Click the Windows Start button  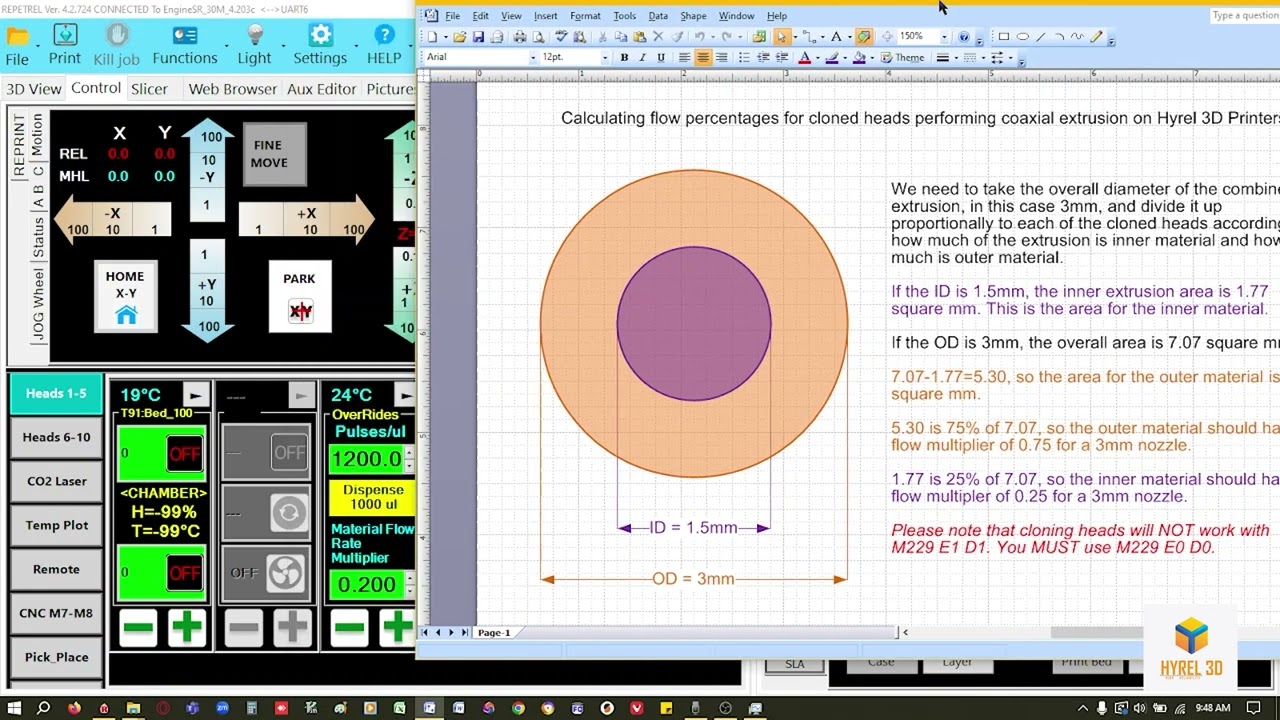coord(14,708)
